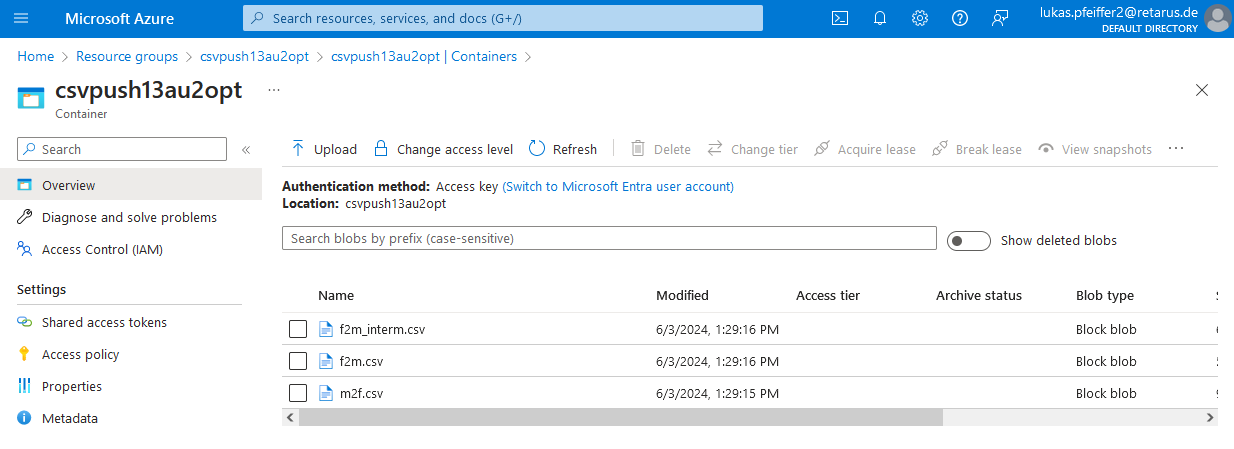Refresh the container blob list
The height and width of the screenshot is (449, 1234).
pos(562,149)
